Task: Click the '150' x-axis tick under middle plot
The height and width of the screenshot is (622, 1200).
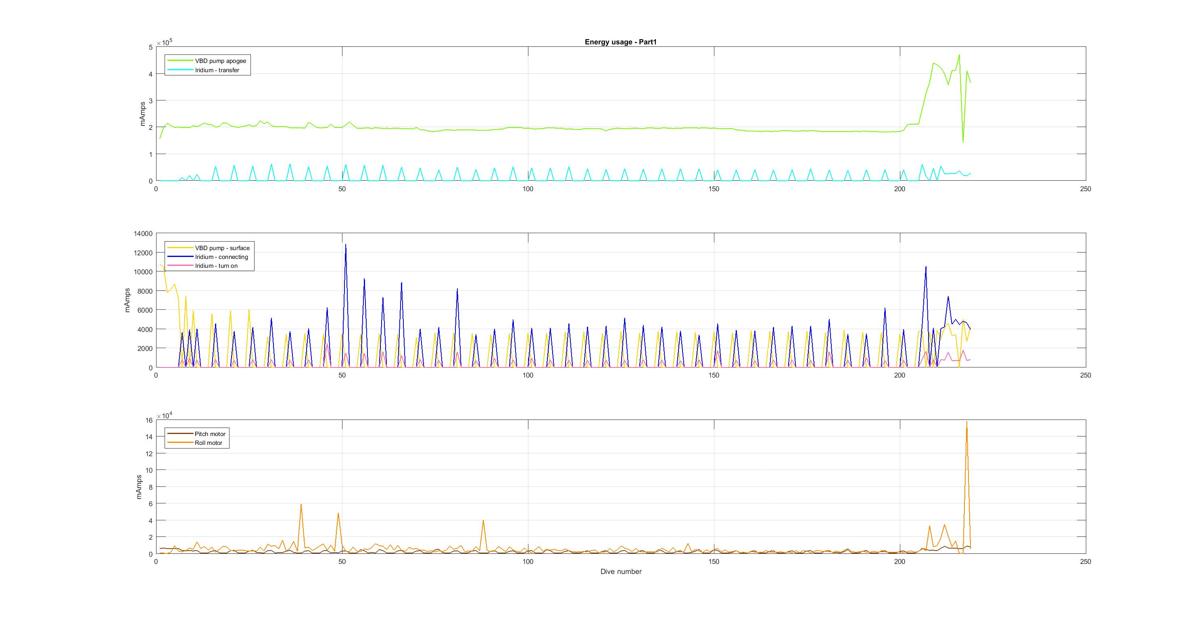Action: (714, 375)
